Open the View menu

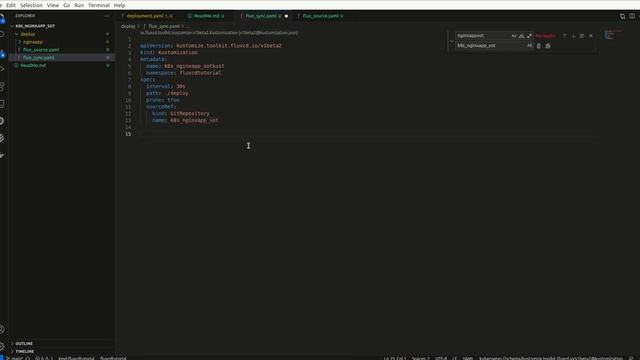click(x=53, y=5)
